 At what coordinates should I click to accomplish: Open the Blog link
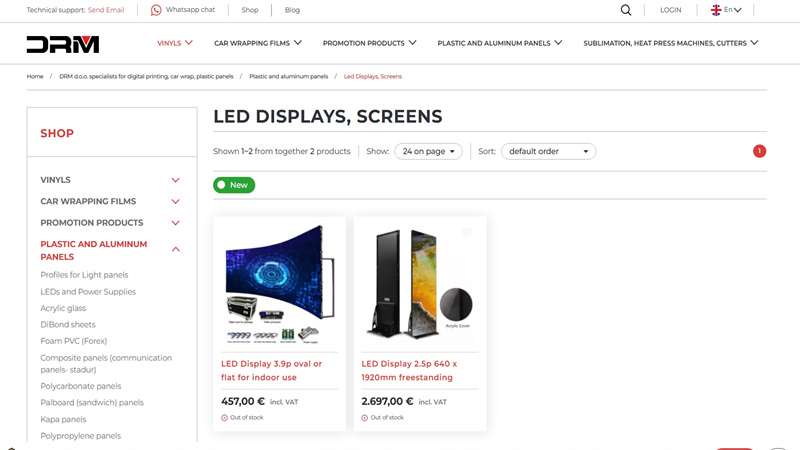click(x=292, y=10)
